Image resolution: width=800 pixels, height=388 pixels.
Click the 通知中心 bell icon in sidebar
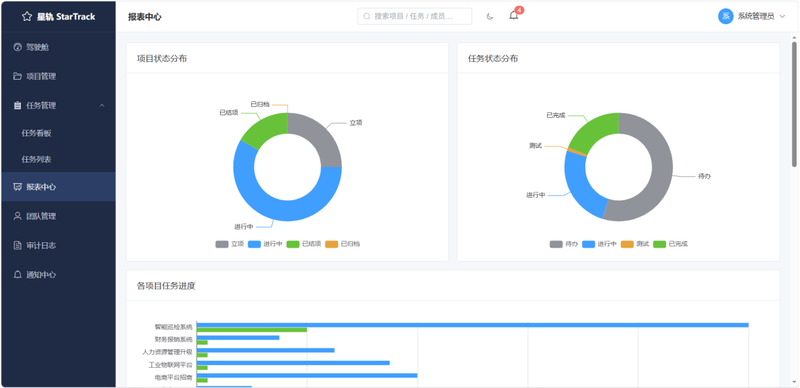pyautogui.click(x=17, y=274)
